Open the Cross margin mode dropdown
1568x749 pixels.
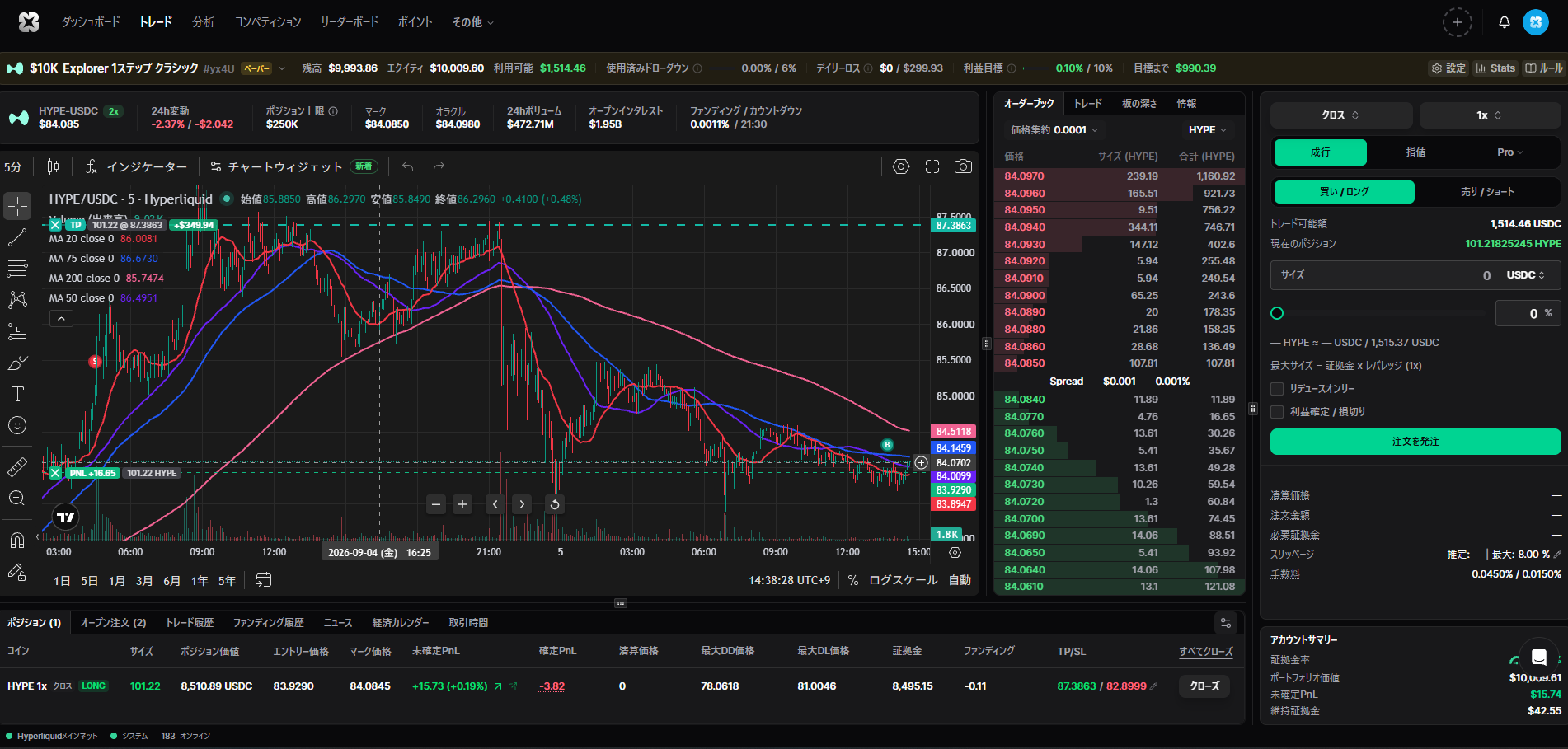click(1341, 115)
